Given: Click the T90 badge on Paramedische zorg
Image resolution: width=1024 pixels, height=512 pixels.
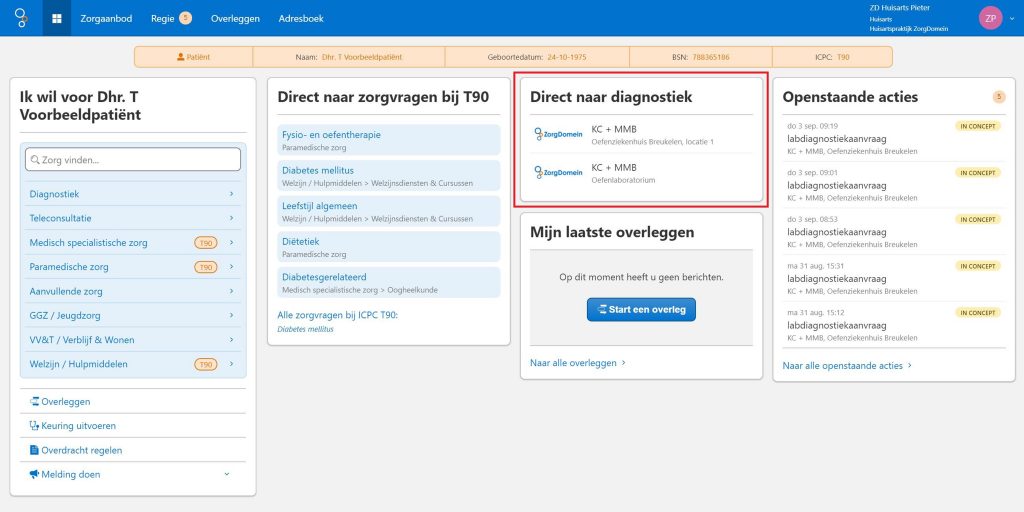Looking at the screenshot, I should coord(205,267).
